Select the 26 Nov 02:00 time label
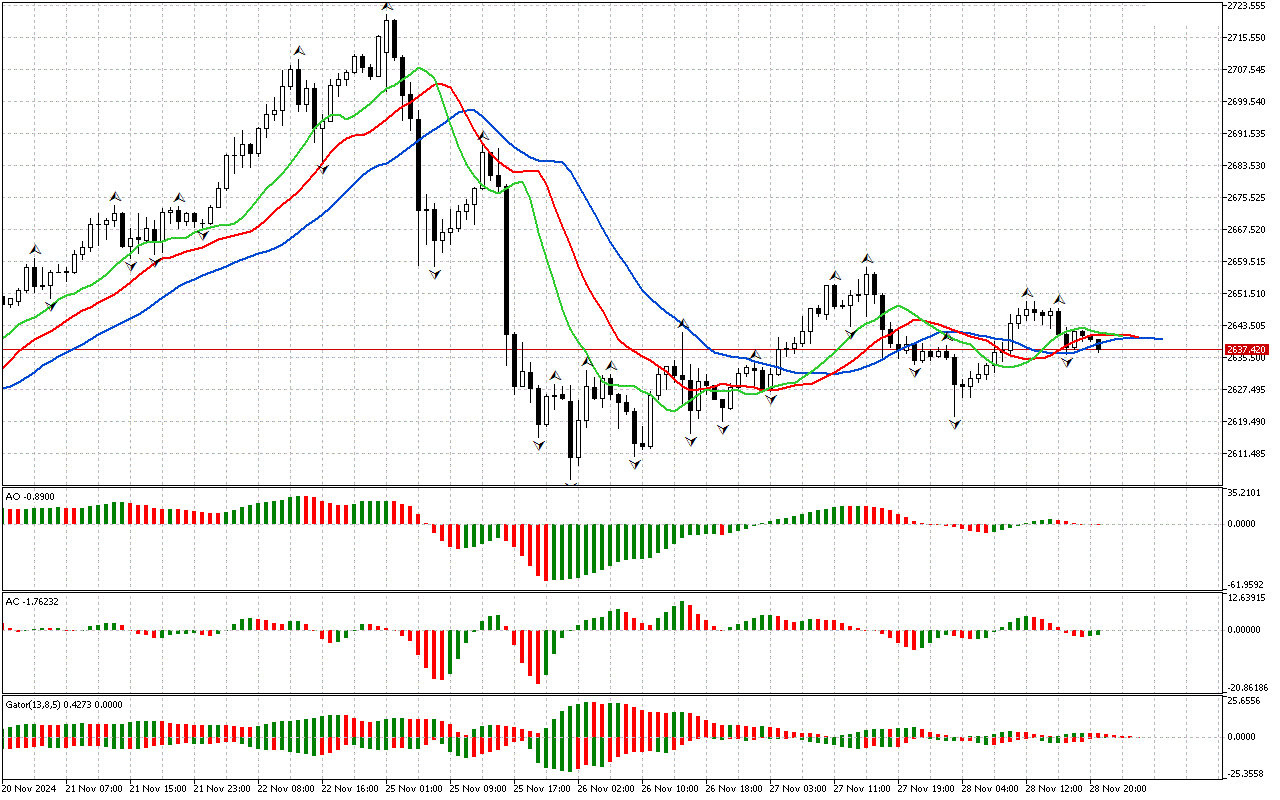Image resolution: width=1280 pixels, height=800 pixels. tap(606, 789)
